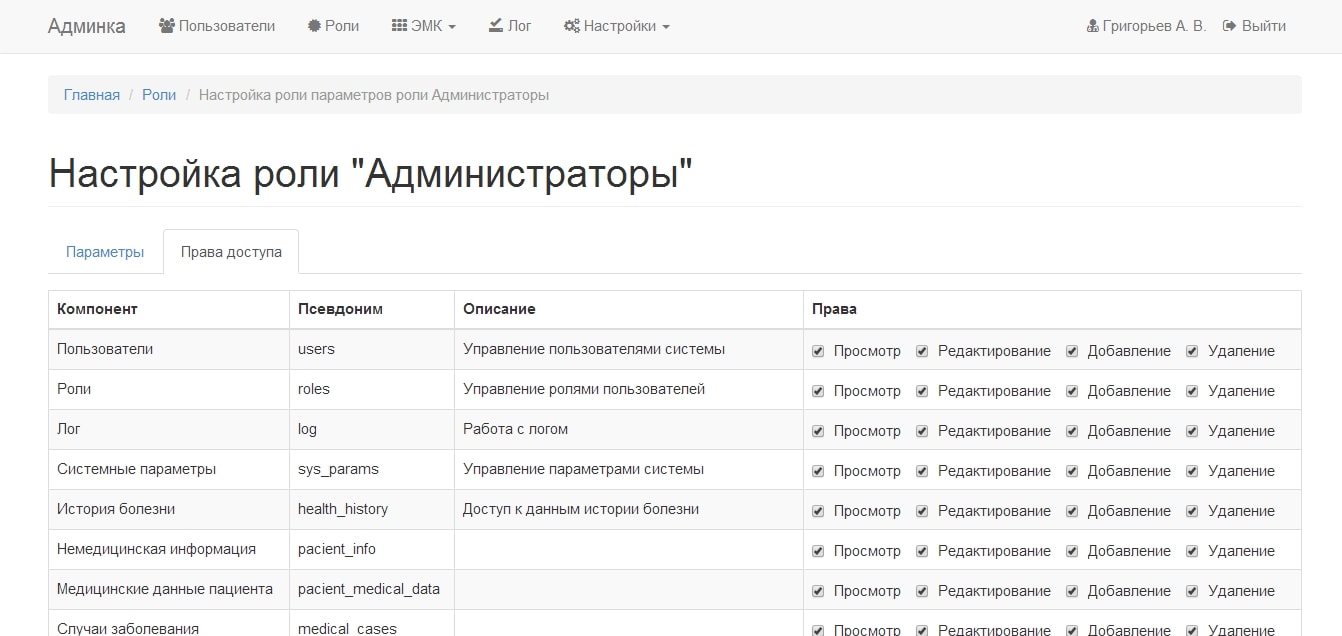Screen dimensions: 1342x636
Task: Click description 'Управление ролями пользователей'
Action: tap(584, 389)
